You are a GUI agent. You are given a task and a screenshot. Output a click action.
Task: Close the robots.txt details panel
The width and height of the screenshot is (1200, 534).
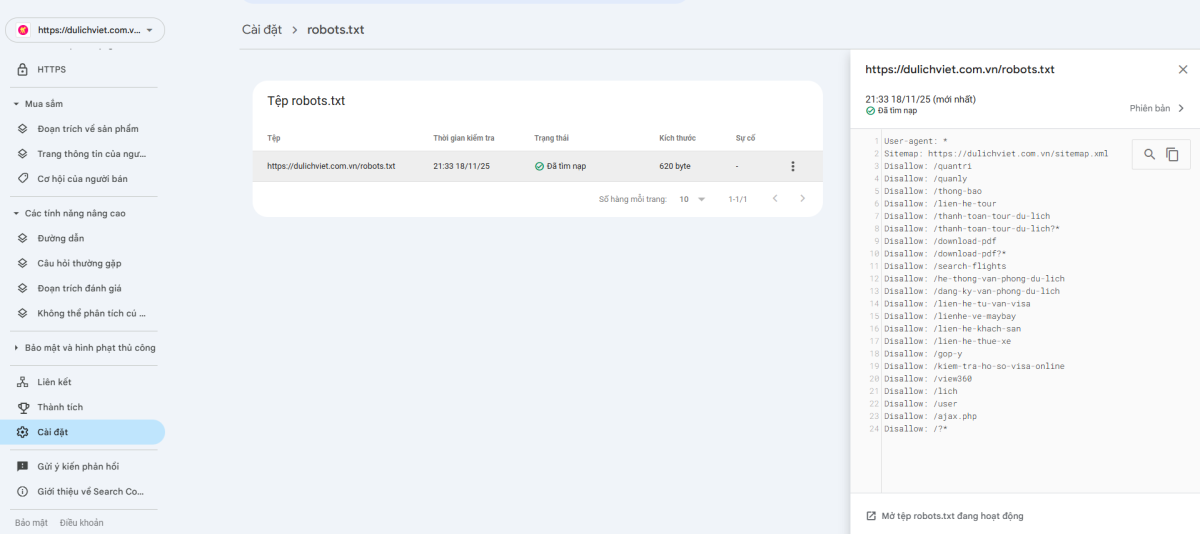pyautogui.click(x=1183, y=69)
